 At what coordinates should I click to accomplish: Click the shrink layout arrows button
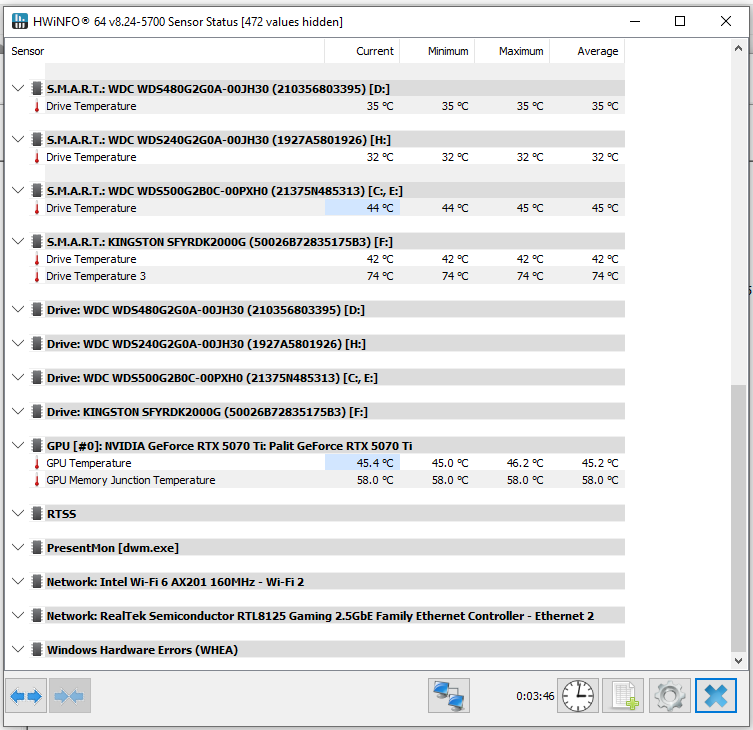click(x=69, y=695)
